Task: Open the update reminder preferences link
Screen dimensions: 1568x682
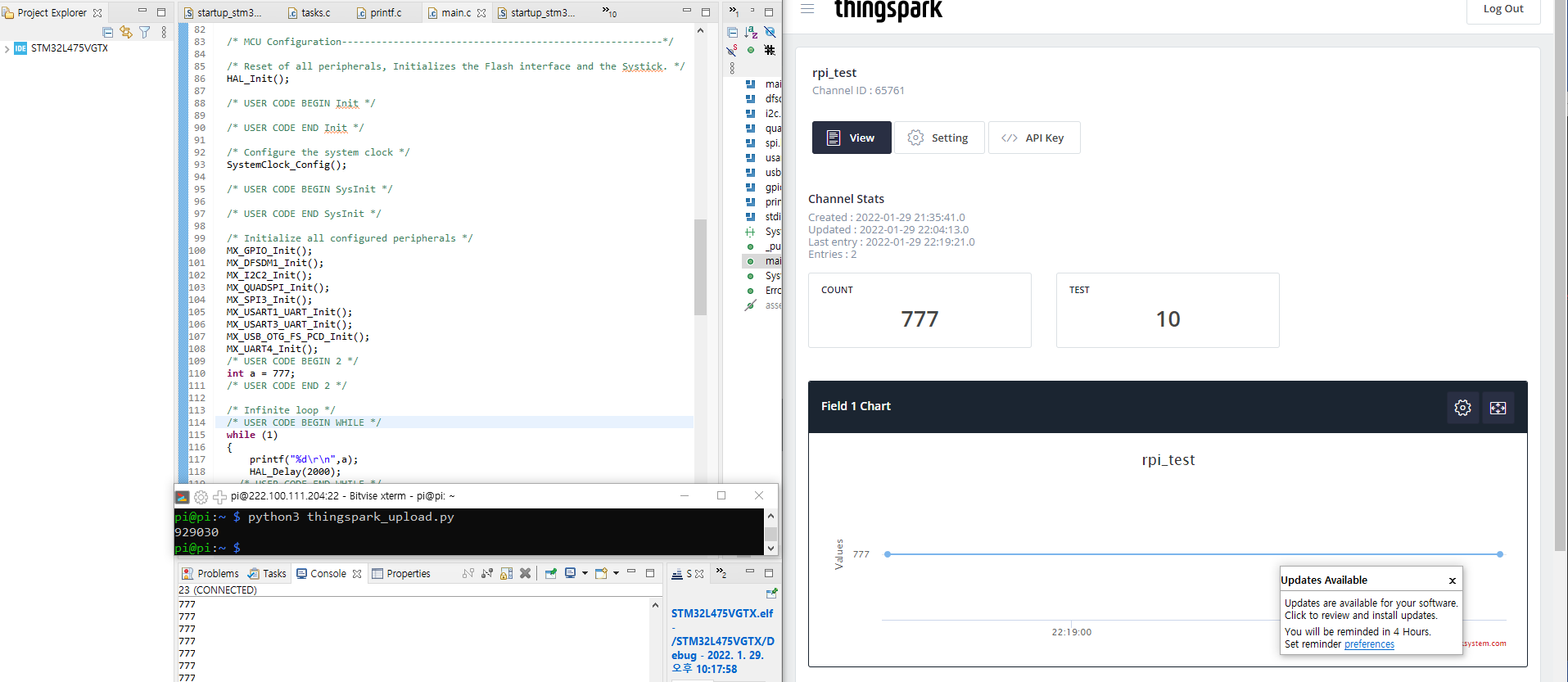Action: pos(1369,644)
